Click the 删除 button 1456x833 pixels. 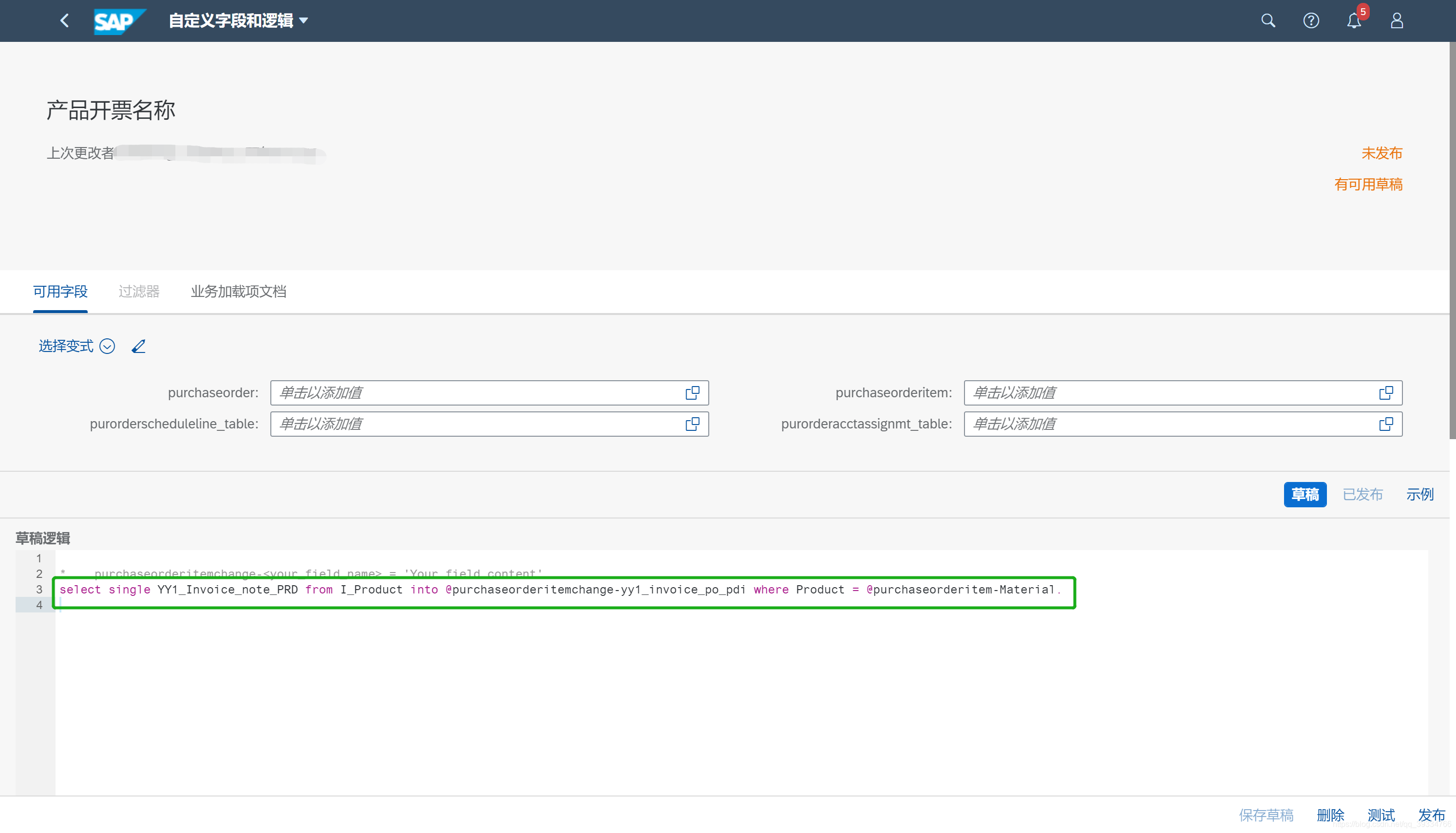1331,814
